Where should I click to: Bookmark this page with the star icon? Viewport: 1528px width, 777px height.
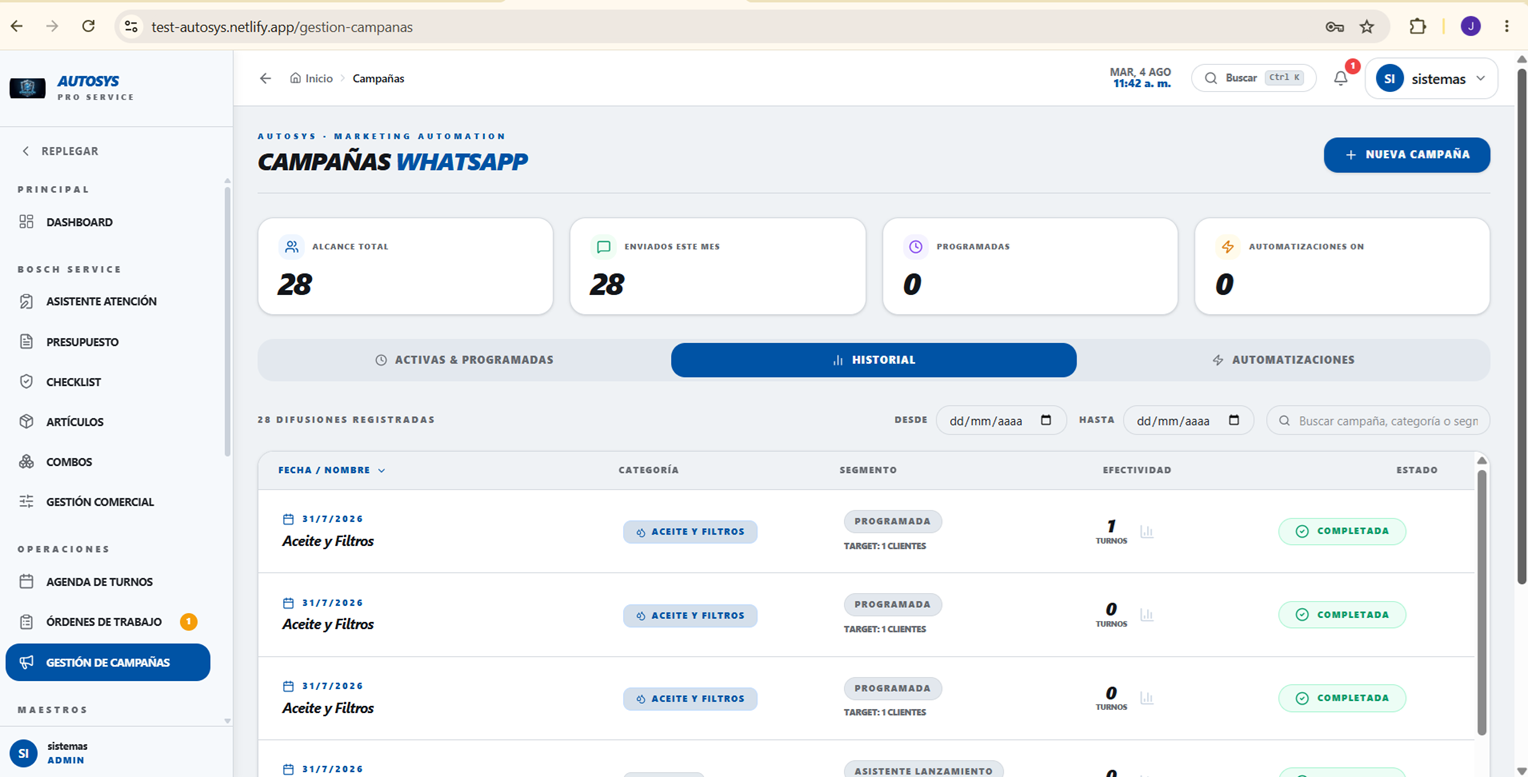(x=1367, y=27)
